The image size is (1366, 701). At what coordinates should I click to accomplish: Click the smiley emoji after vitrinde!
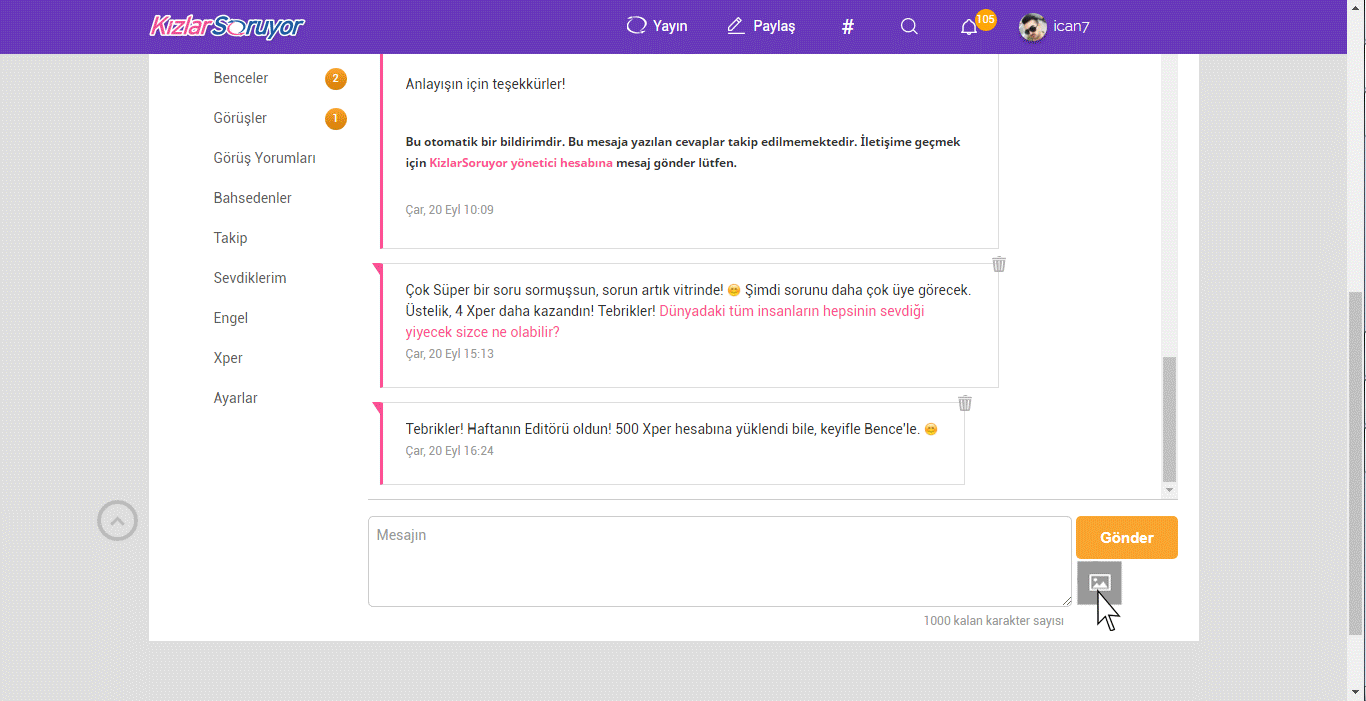(734, 290)
